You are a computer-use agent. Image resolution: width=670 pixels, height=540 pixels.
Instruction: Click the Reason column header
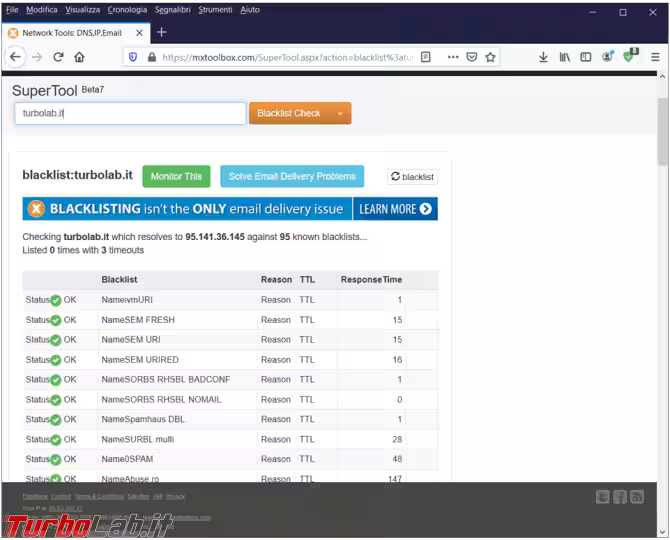point(276,280)
